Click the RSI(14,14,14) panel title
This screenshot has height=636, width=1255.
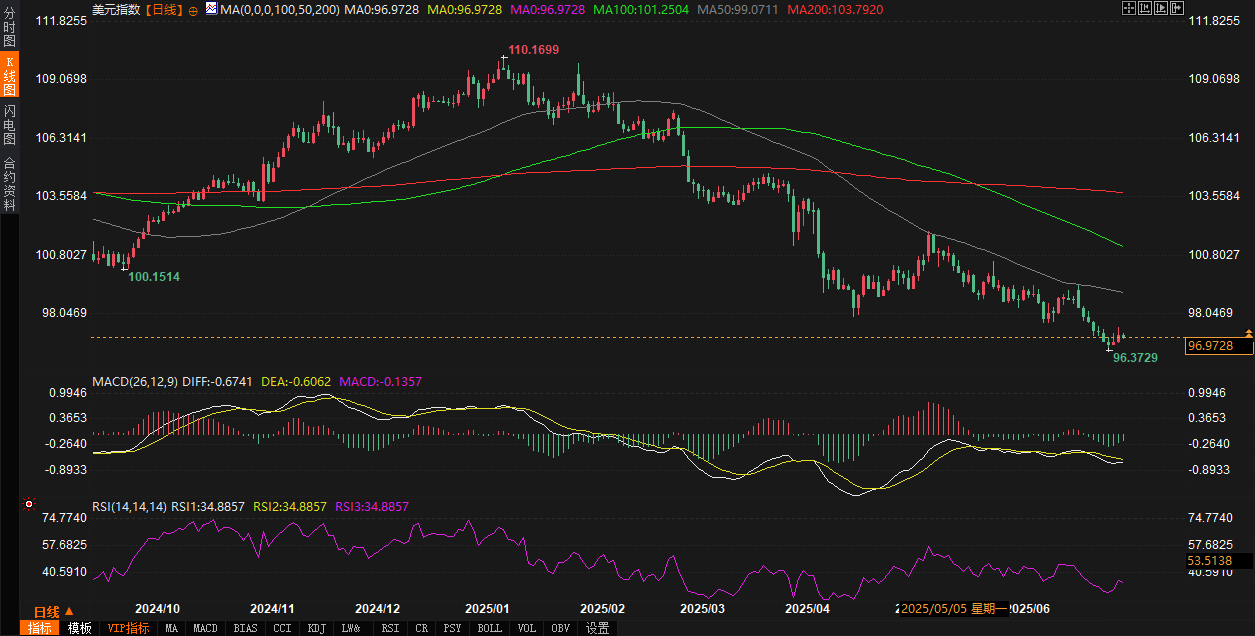(130, 507)
